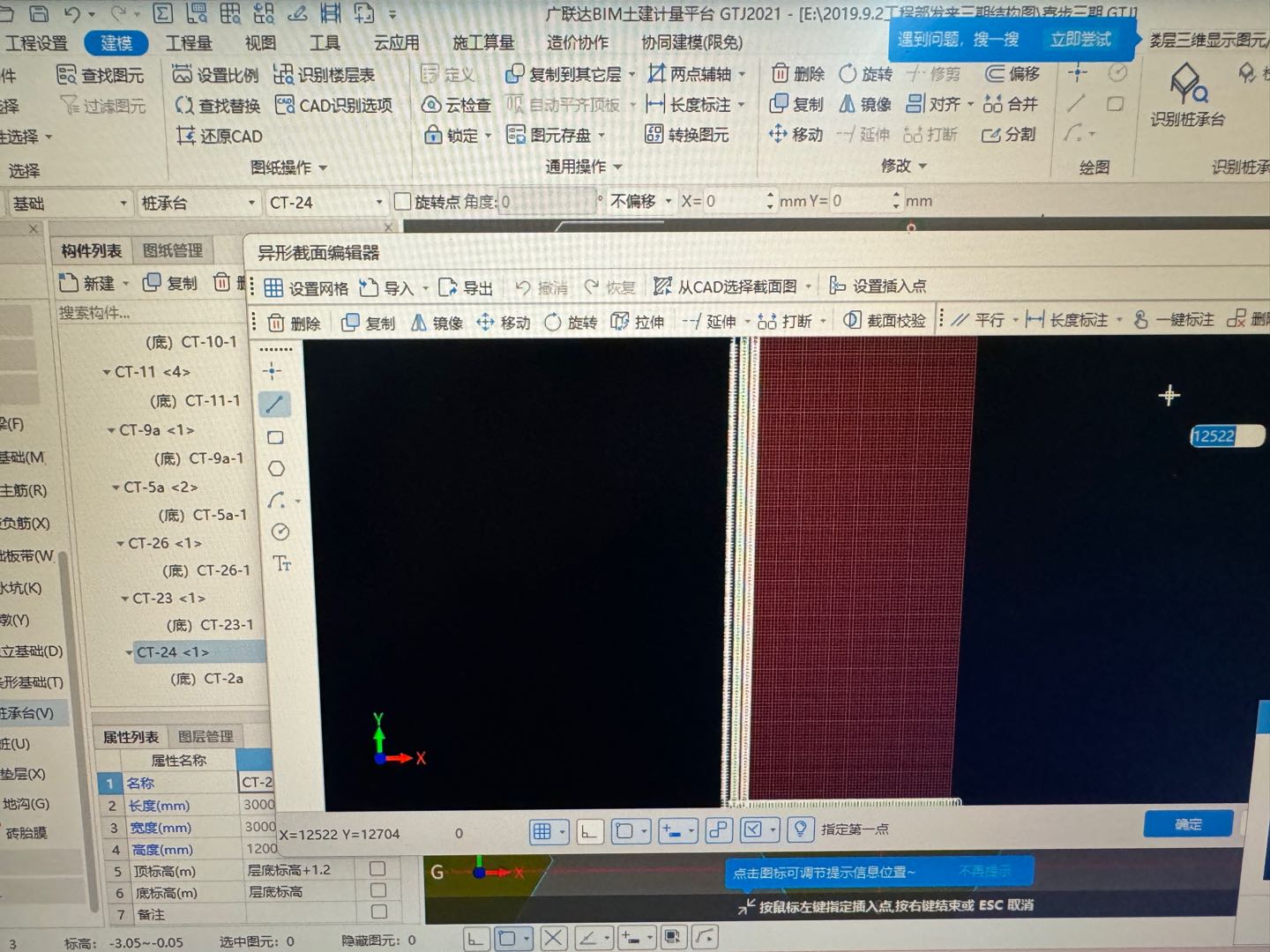Toggle the cross-out snap icon in bottom bar

(x=553, y=937)
